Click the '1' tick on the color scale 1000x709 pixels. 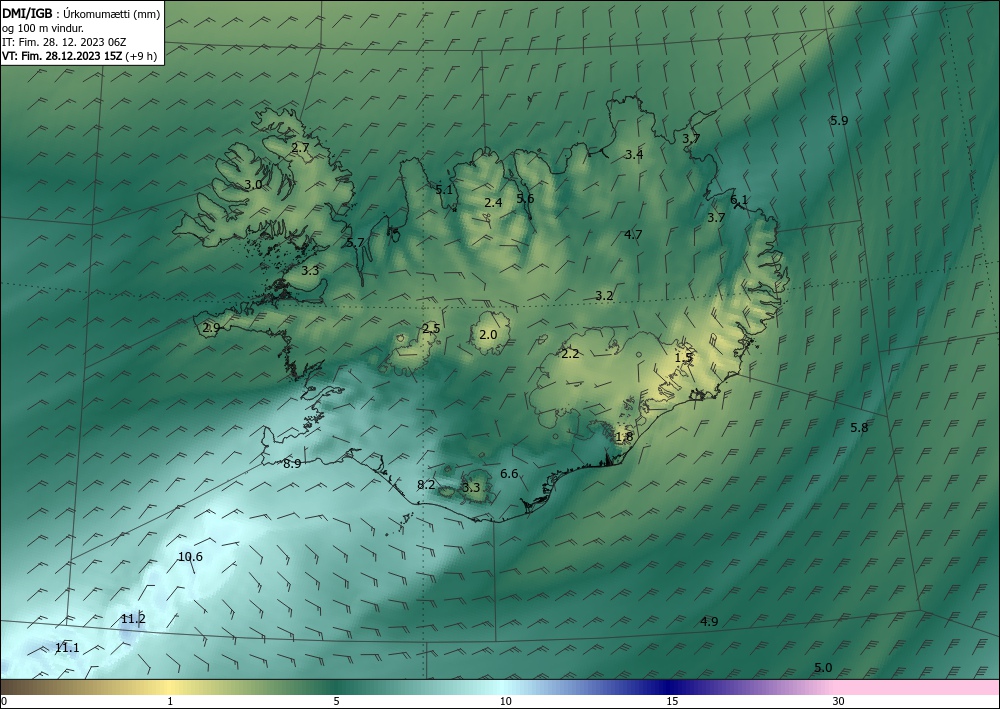[x=170, y=701]
